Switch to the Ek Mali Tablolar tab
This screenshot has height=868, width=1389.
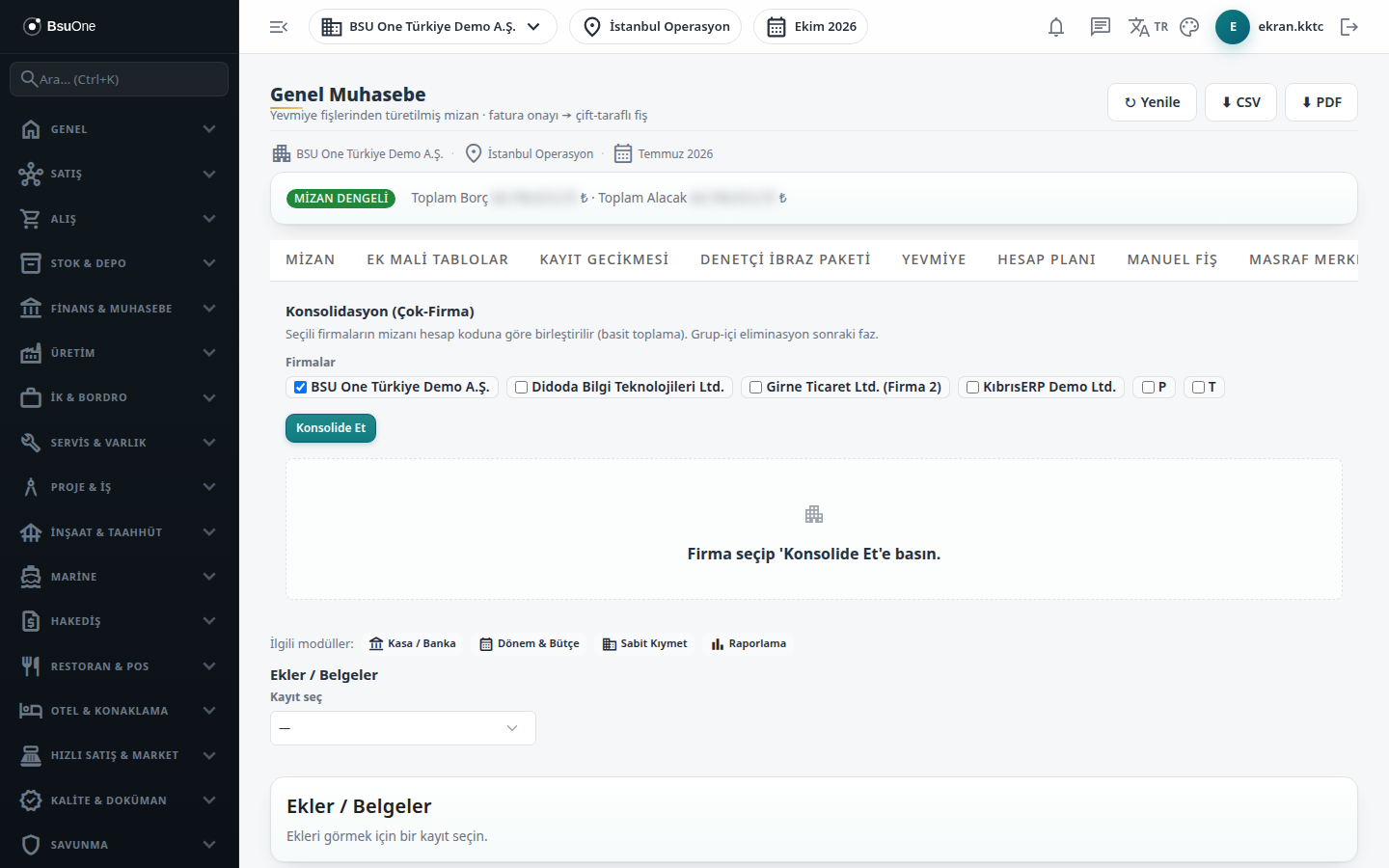(437, 259)
